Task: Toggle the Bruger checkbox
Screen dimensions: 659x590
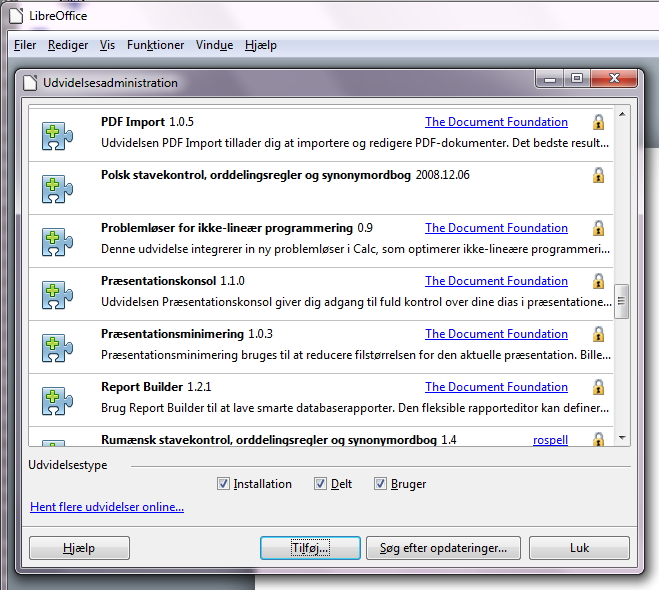Action: 380,484
